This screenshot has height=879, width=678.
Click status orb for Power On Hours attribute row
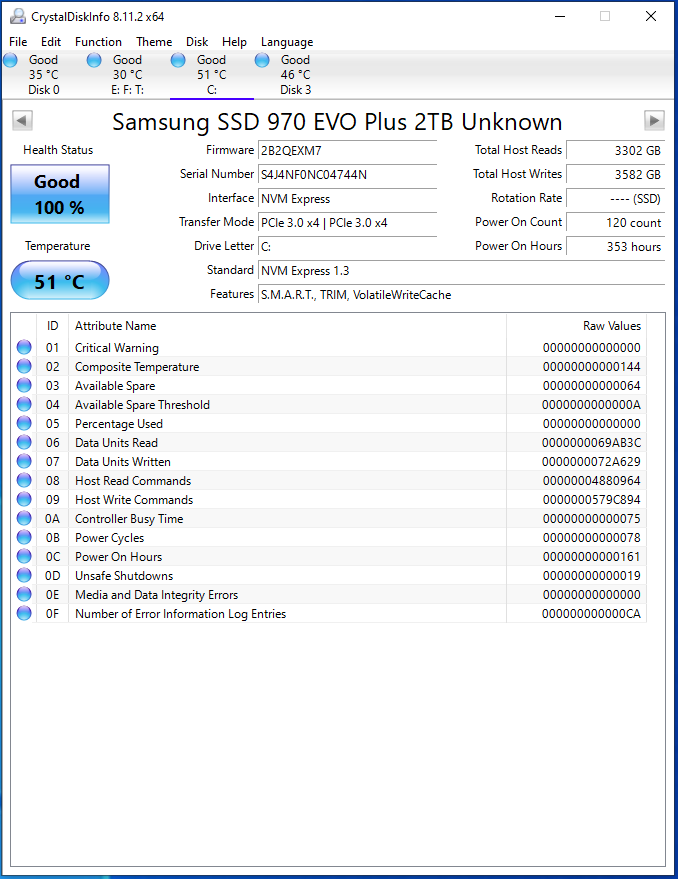click(24, 557)
